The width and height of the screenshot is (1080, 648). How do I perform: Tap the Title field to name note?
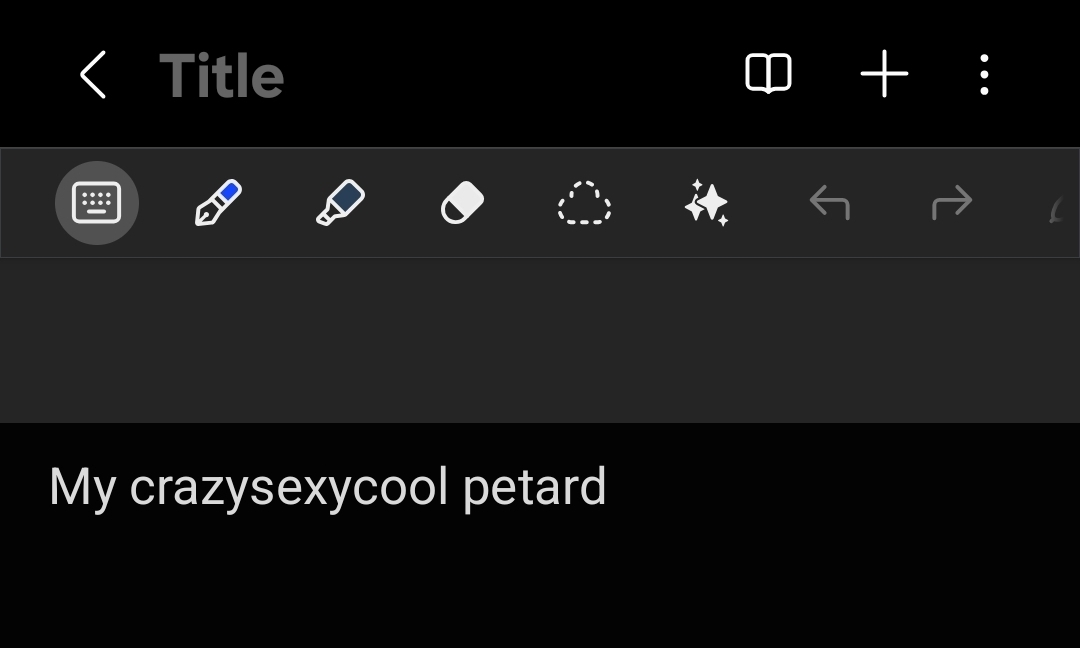pyautogui.click(x=222, y=76)
